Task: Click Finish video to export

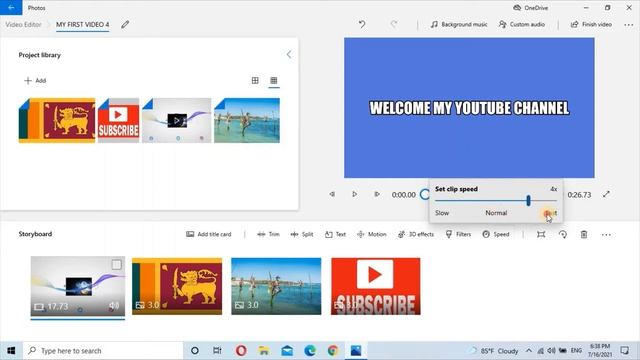Action: tap(591, 24)
